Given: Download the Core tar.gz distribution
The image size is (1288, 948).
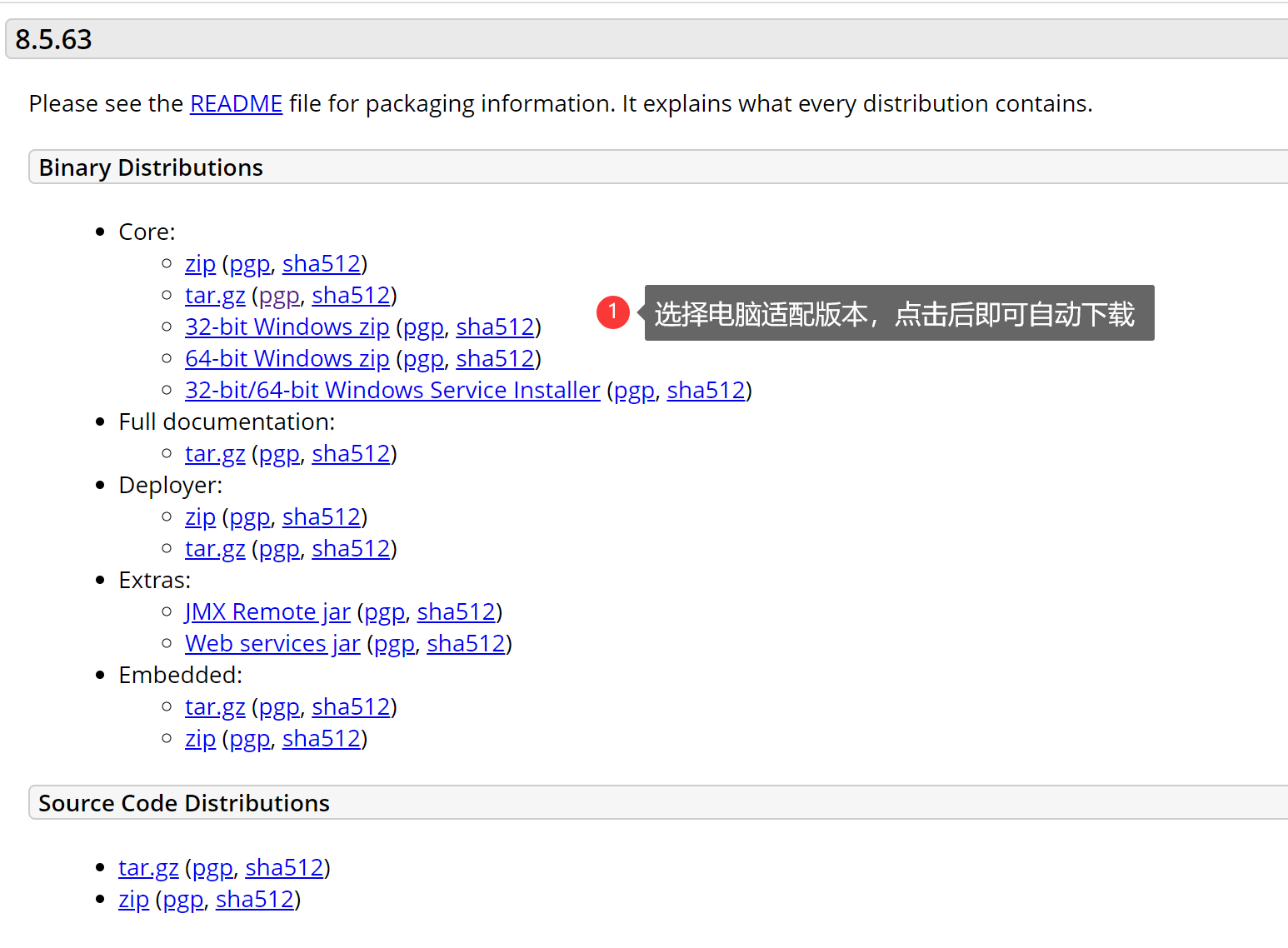Looking at the screenshot, I should [215, 296].
